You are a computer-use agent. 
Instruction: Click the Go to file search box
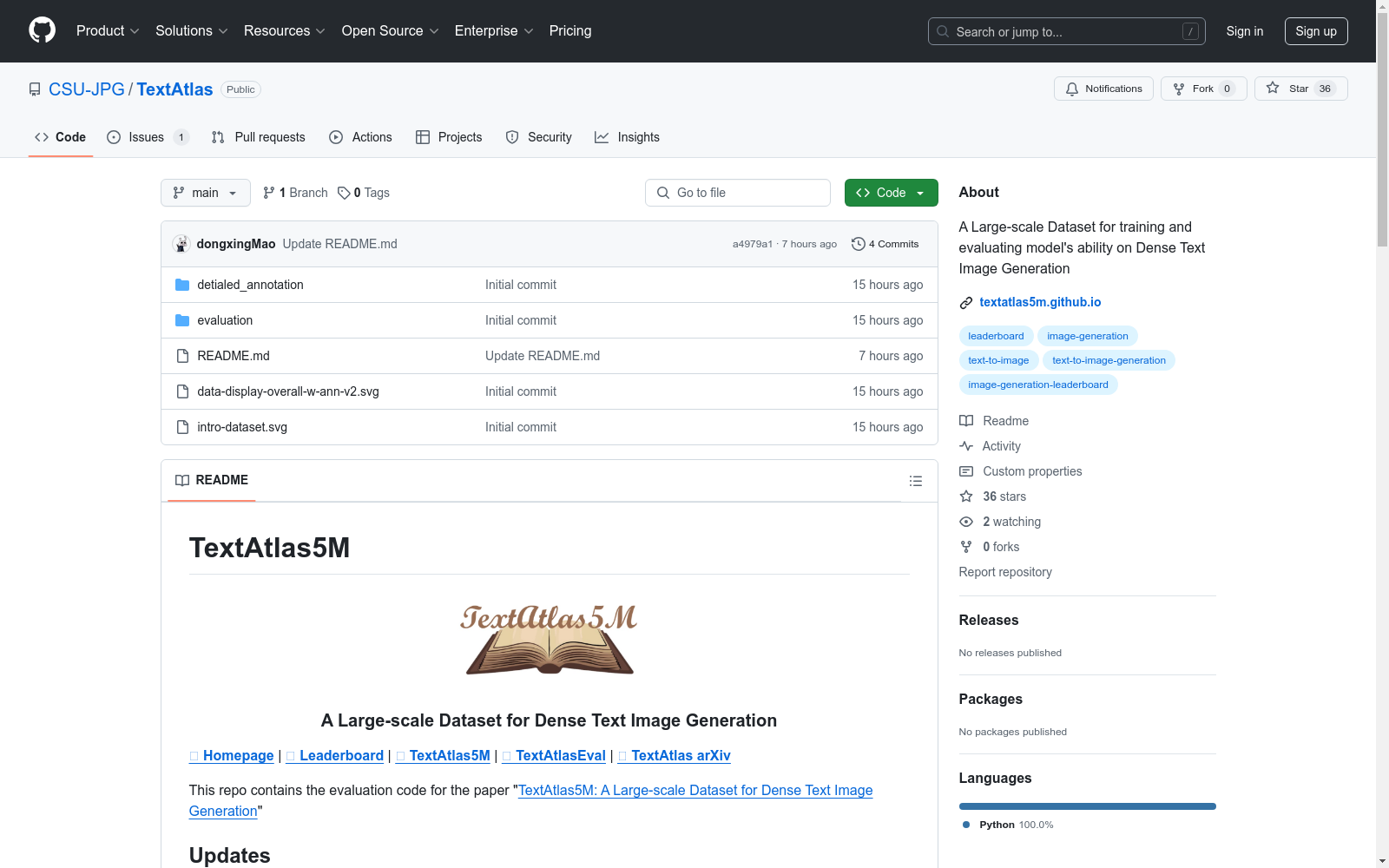(738, 193)
